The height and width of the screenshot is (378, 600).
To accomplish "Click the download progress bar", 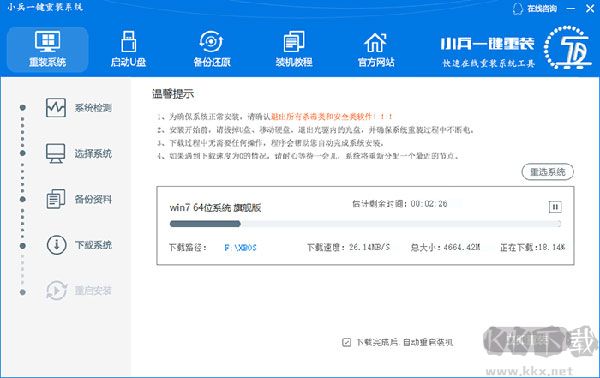I will [365, 224].
